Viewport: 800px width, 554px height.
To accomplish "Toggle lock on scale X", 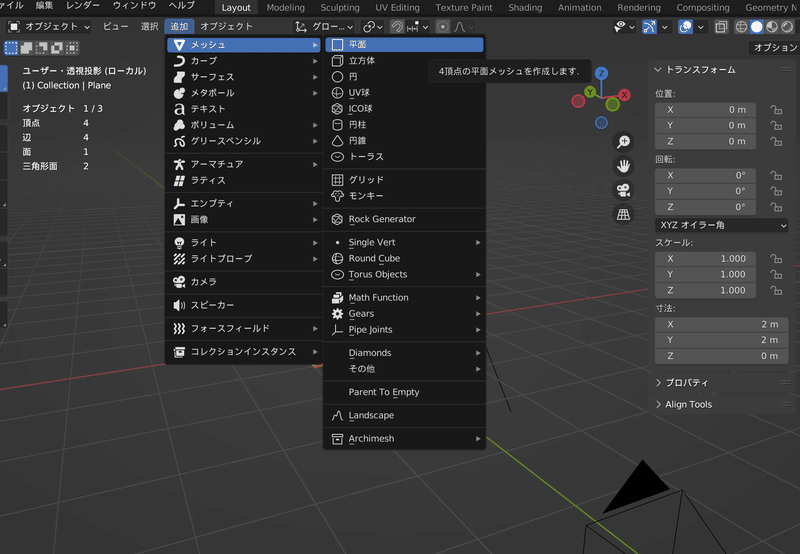I will point(776,259).
